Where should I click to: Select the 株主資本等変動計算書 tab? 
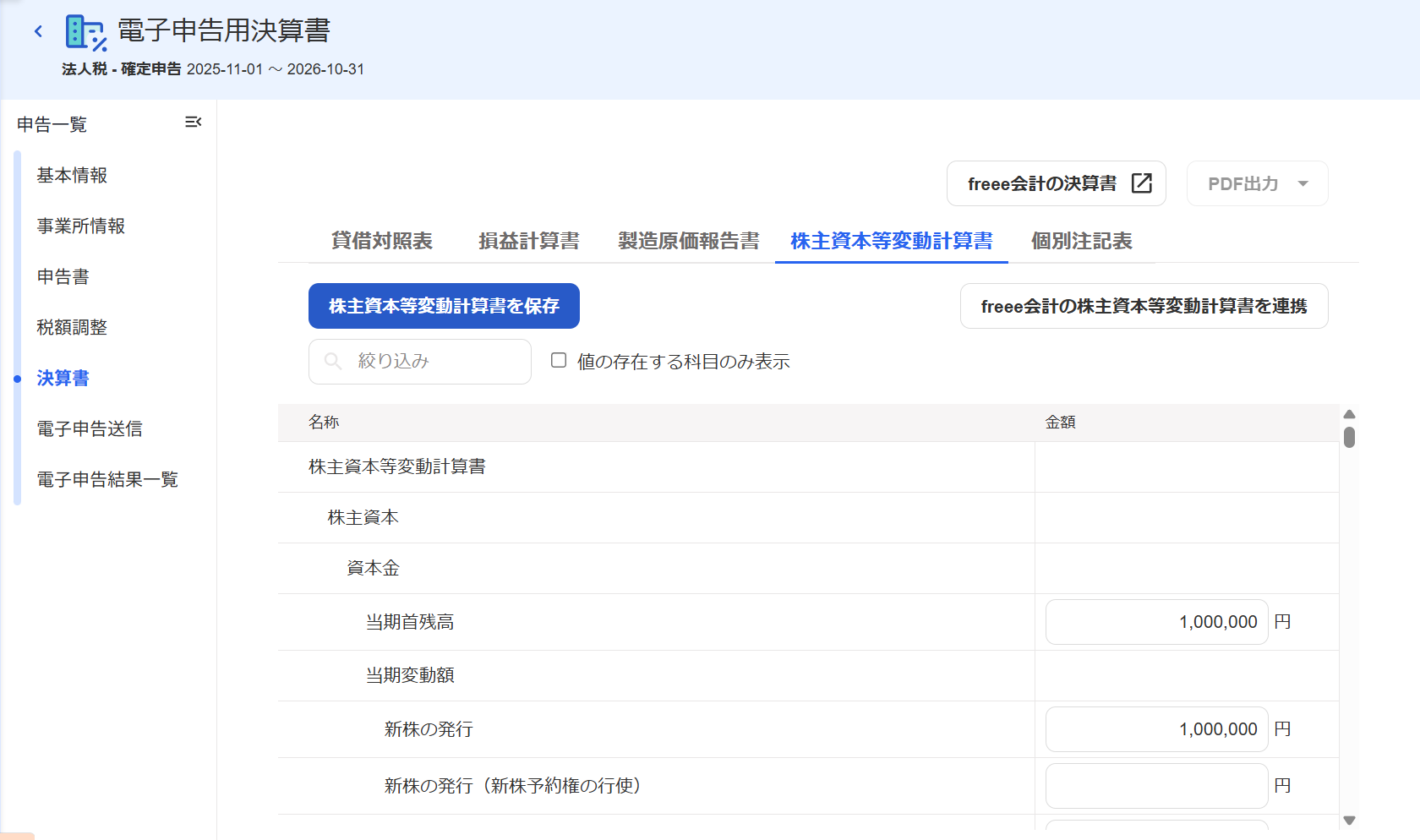(892, 241)
